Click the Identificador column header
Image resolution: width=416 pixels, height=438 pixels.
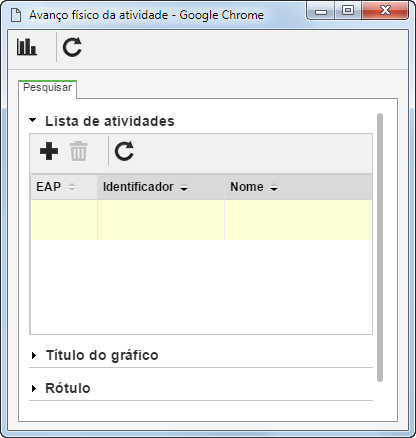[161, 187]
